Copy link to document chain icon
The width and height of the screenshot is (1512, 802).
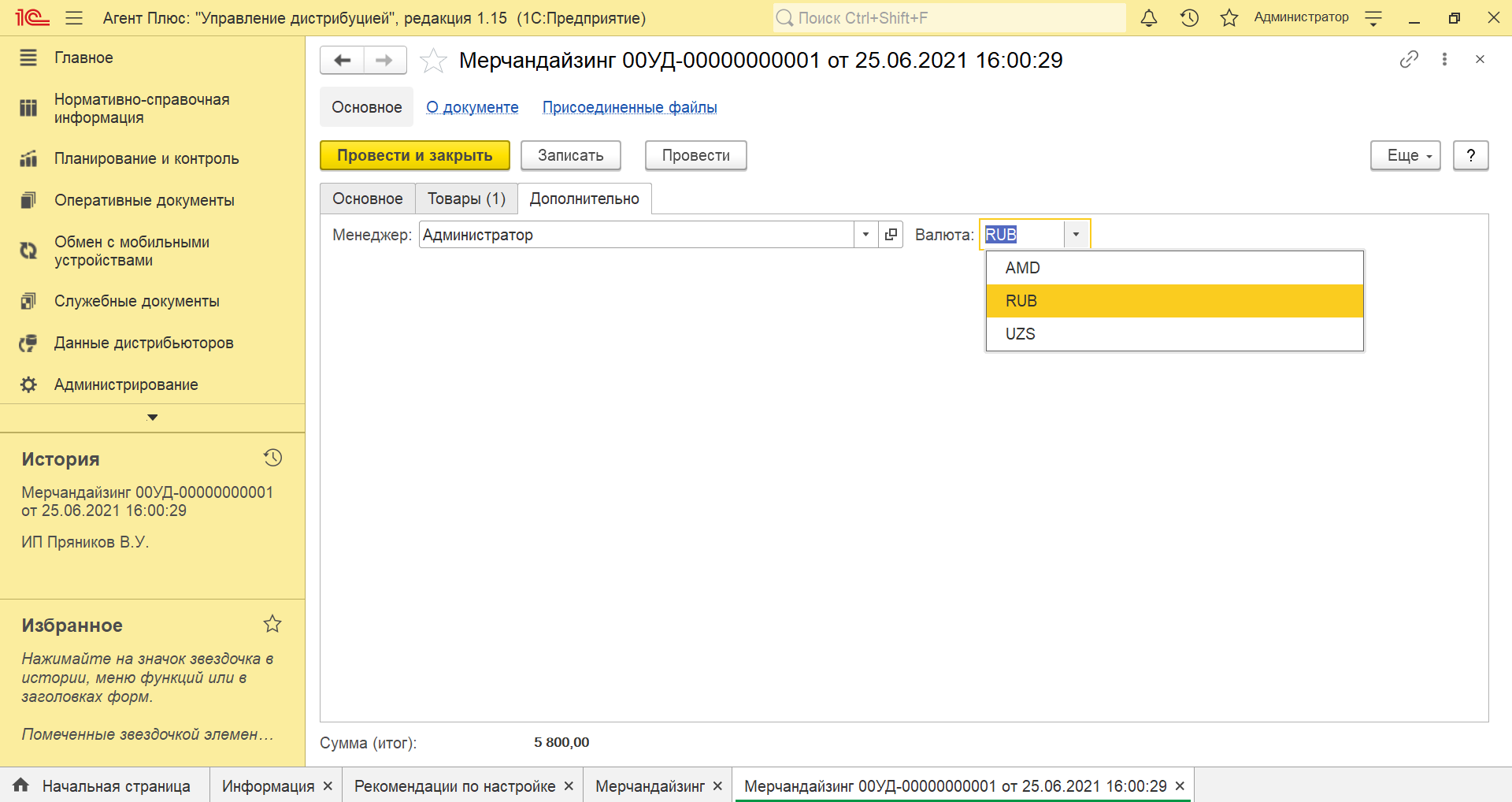click(1409, 59)
